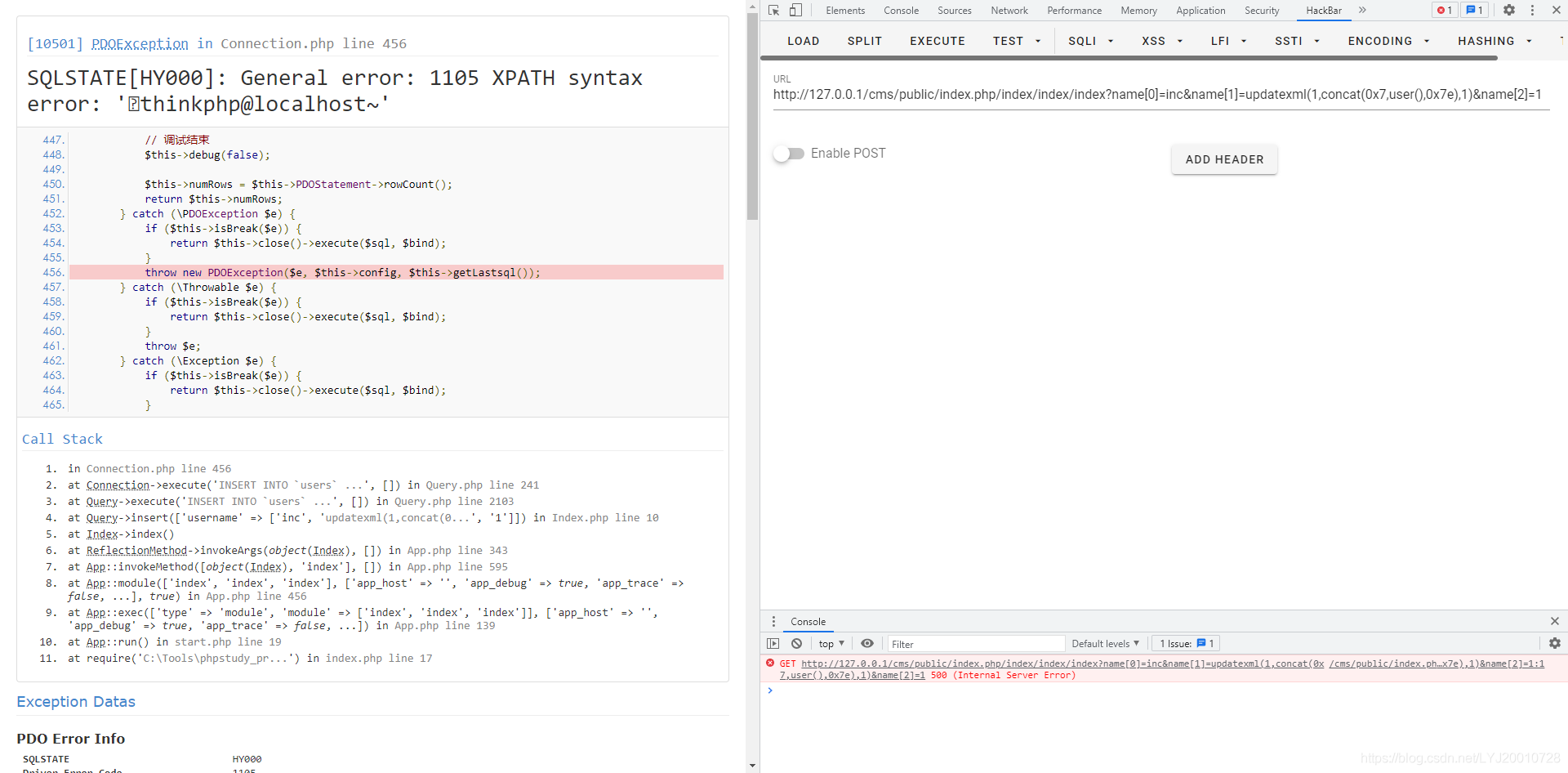This screenshot has width=1568, height=773.
Task: Click the SPLIT button
Action: click(864, 41)
